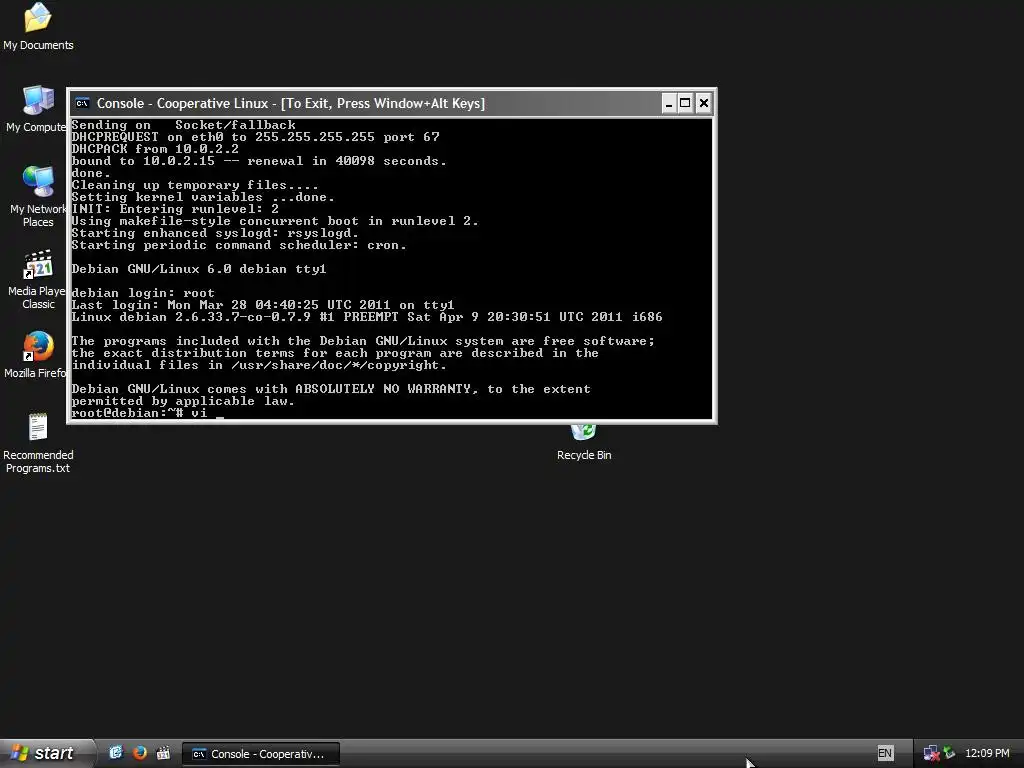Launch Show Desktop from quick launch
This screenshot has width=1024, height=768.
tap(116, 753)
